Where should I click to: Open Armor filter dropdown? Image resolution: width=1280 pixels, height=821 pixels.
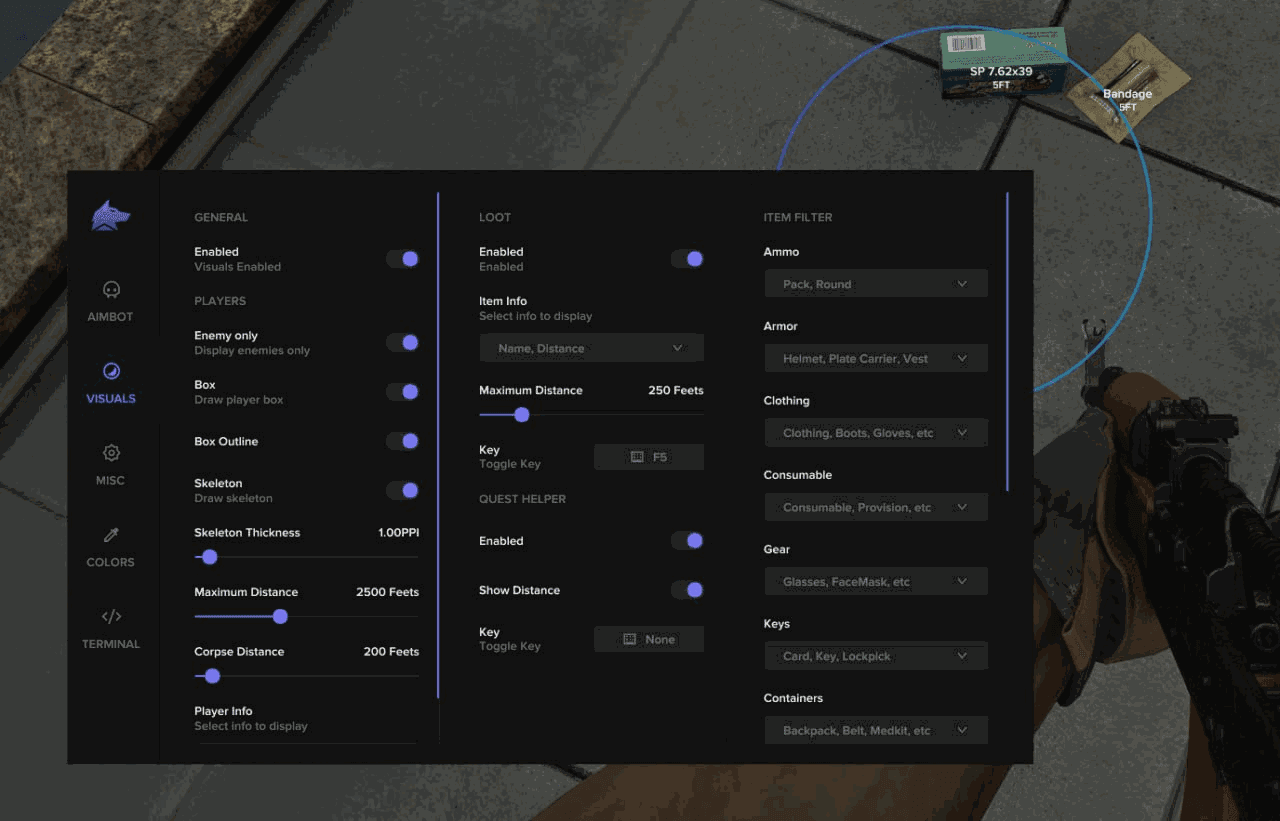pos(876,358)
